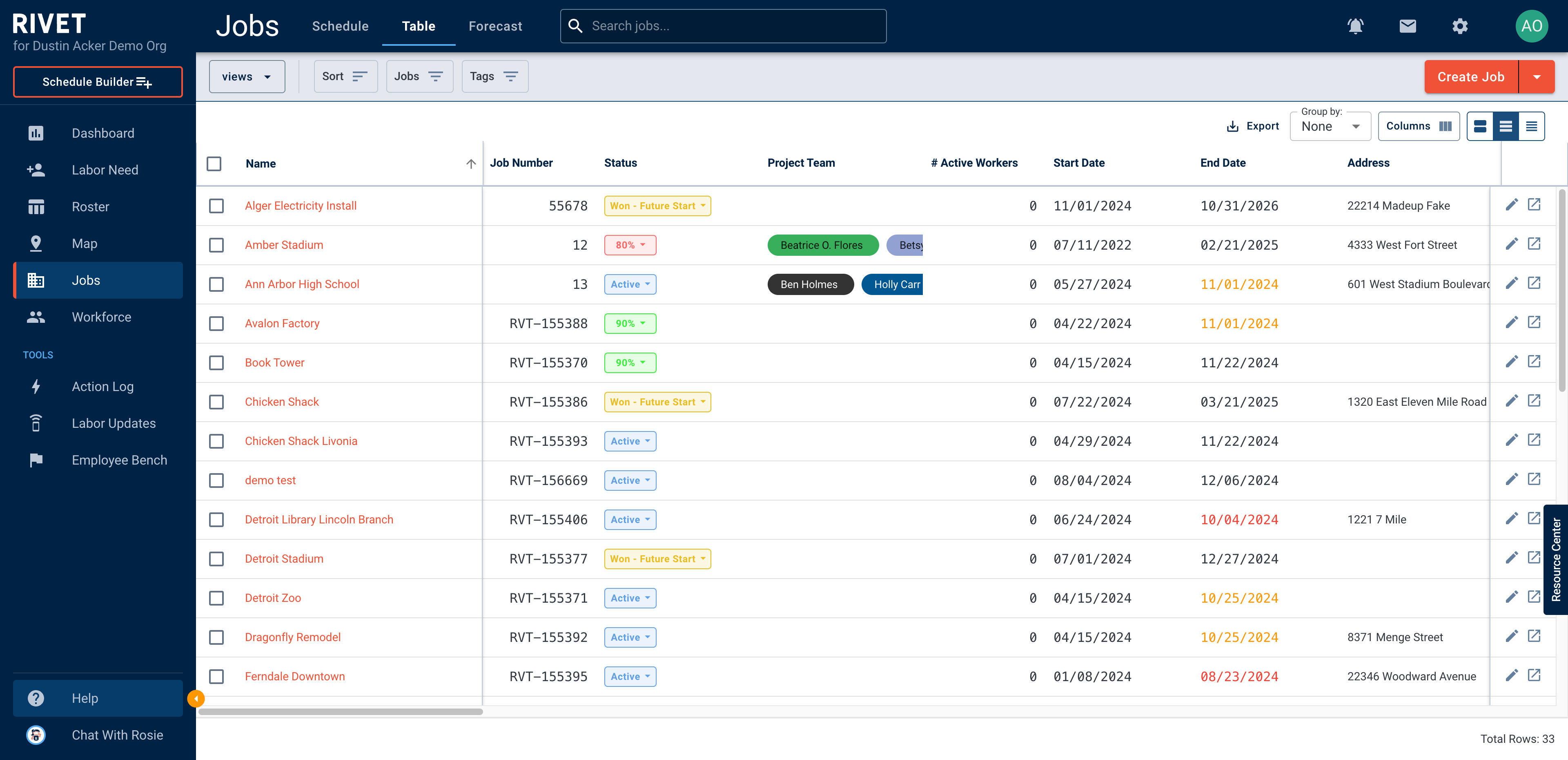1568x760 pixels.
Task: Click the Create Job button
Action: click(1470, 77)
